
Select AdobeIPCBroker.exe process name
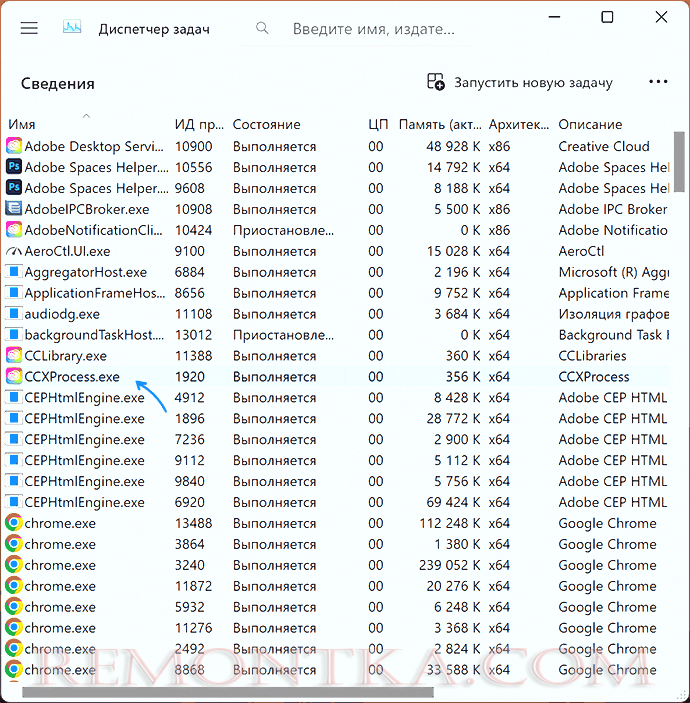87,209
